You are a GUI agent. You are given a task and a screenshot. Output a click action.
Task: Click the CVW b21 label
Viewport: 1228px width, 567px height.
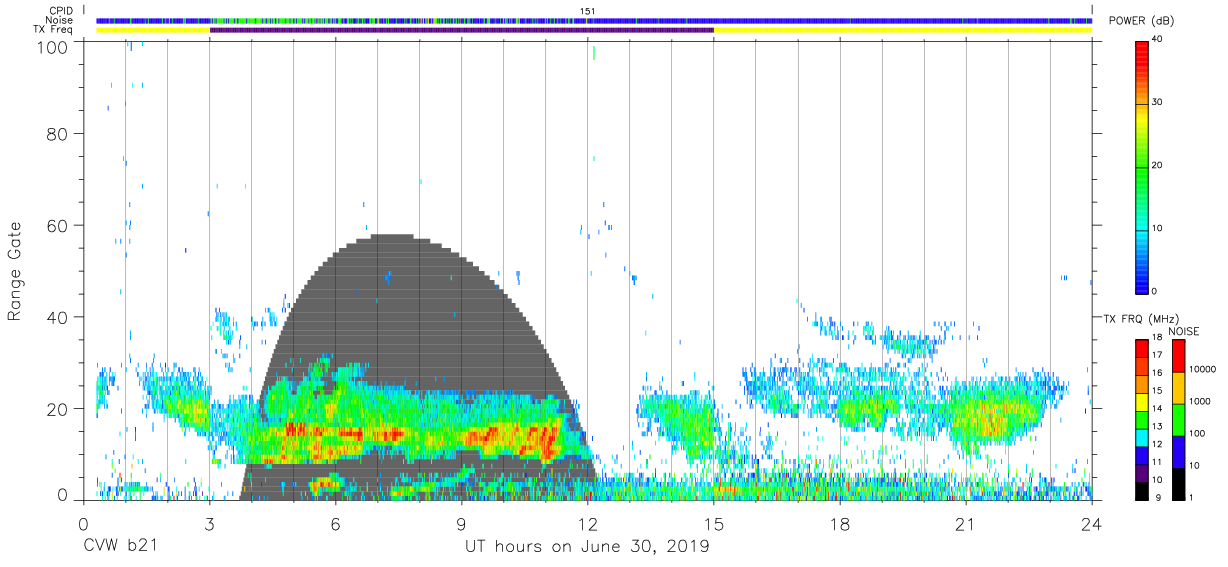click(119, 547)
